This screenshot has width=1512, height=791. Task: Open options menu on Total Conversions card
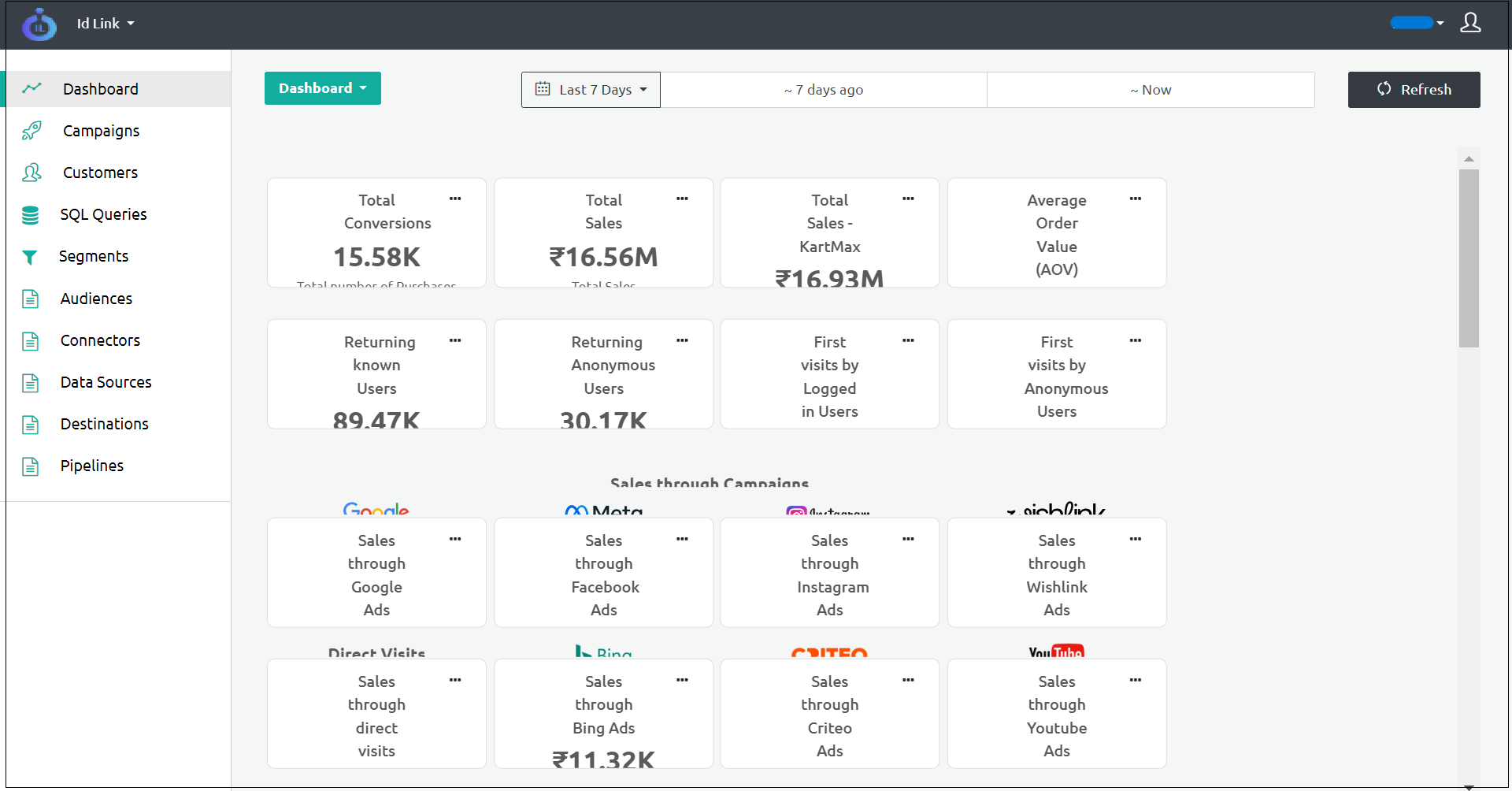[x=455, y=199]
